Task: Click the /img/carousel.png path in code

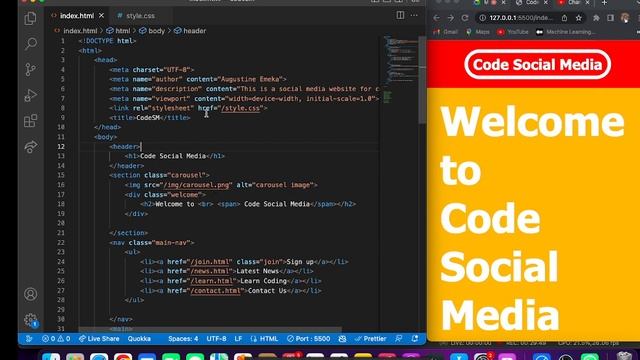Action: 196,185
